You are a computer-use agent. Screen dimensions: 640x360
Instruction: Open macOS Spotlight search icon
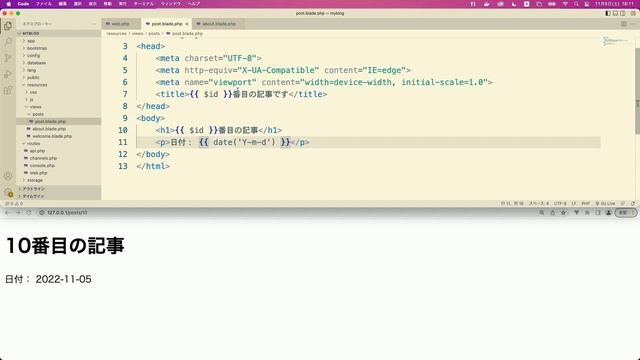[x=576, y=4]
